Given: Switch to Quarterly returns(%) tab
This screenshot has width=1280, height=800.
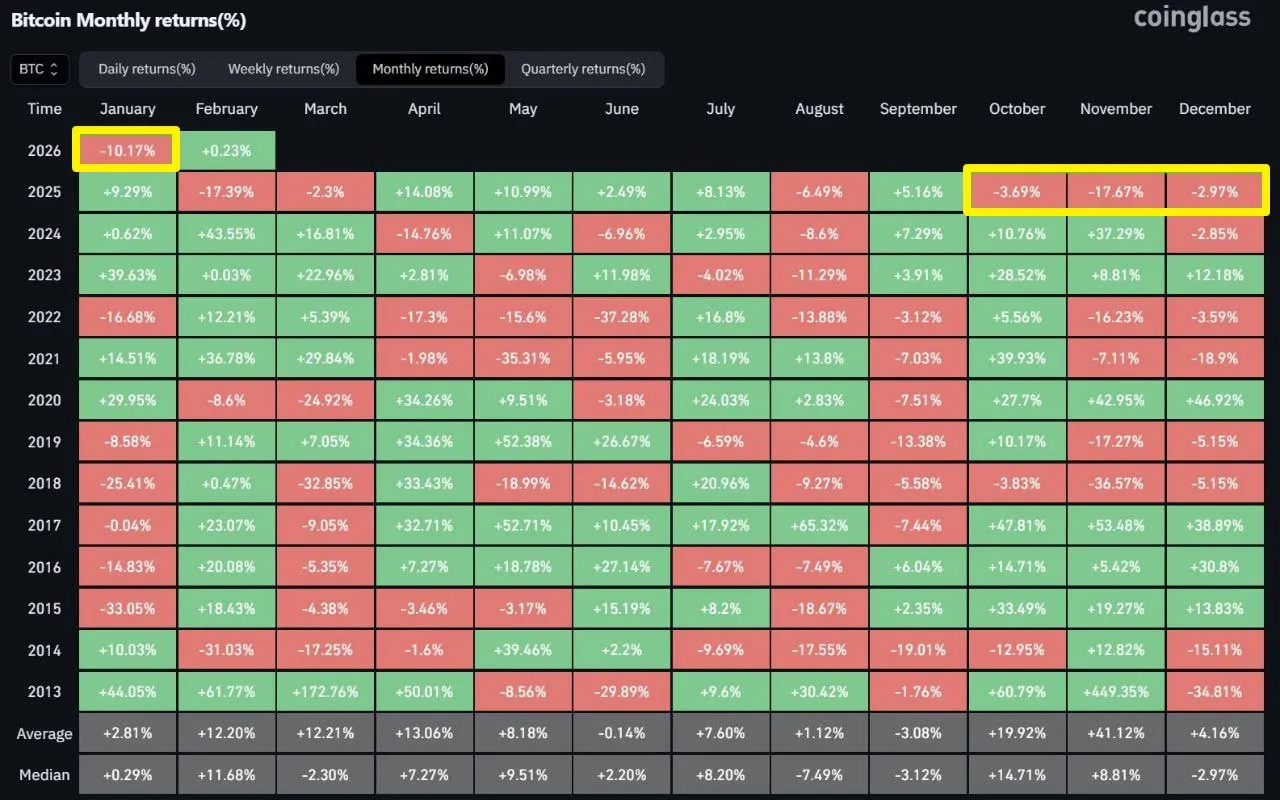Looking at the screenshot, I should 583,69.
